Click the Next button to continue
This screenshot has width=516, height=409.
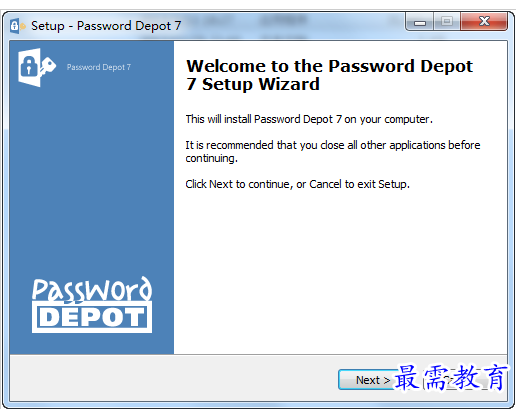coord(369,380)
